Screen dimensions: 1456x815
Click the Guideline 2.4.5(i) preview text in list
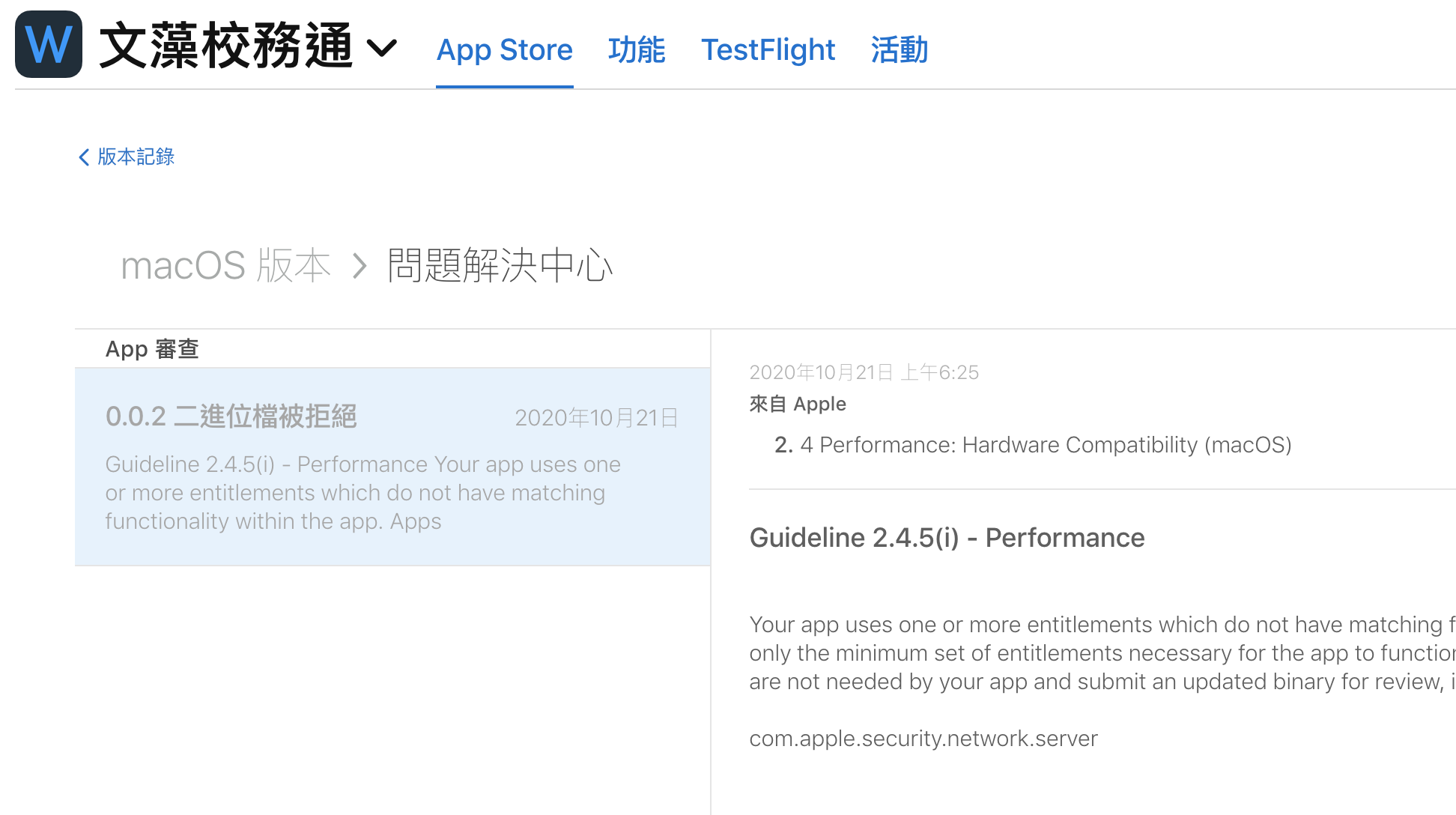tap(363, 493)
